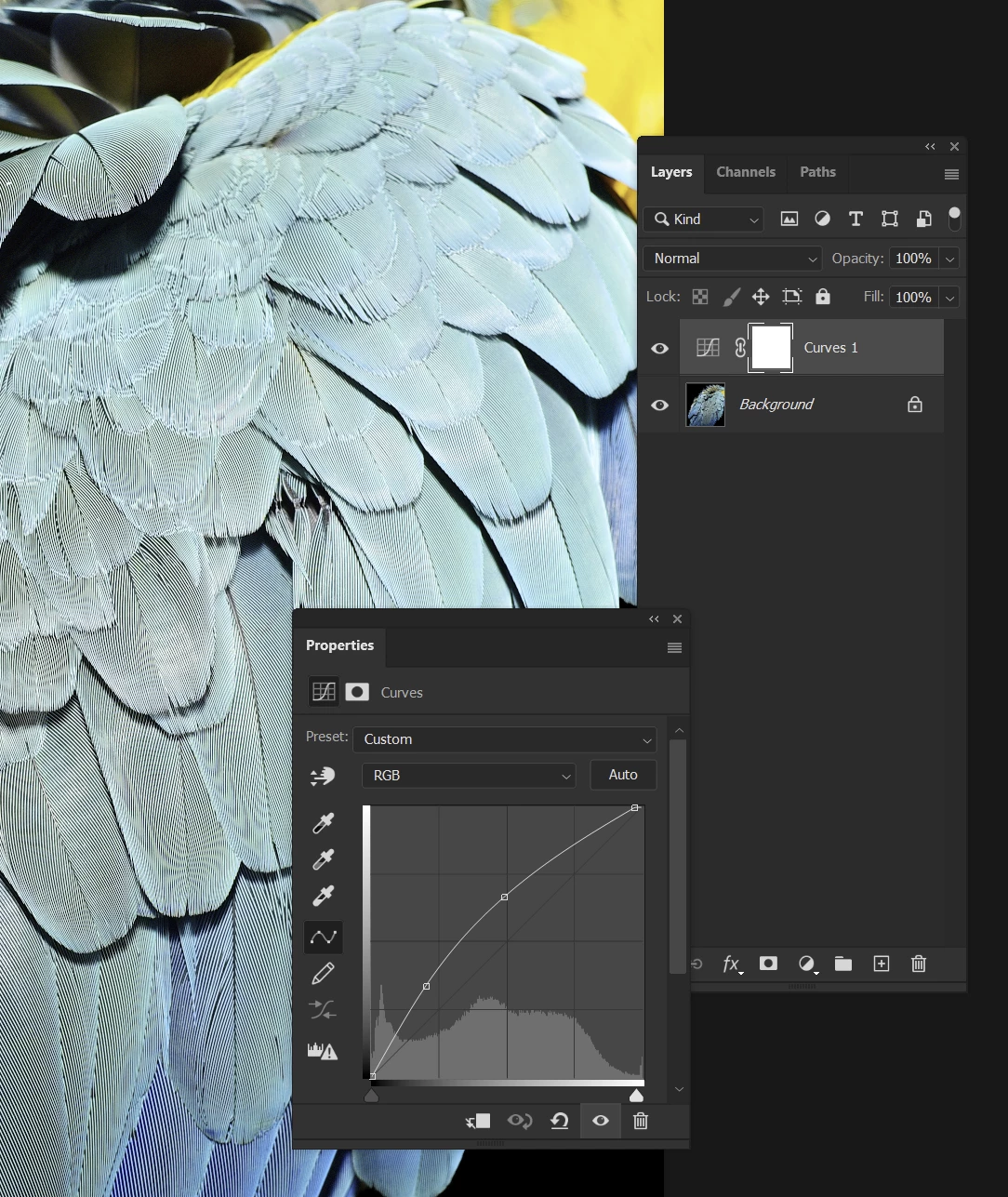Image resolution: width=1008 pixels, height=1197 pixels.
Task: Prevent auto-nesting artboard lock icon
Action: tap(791, 297)
